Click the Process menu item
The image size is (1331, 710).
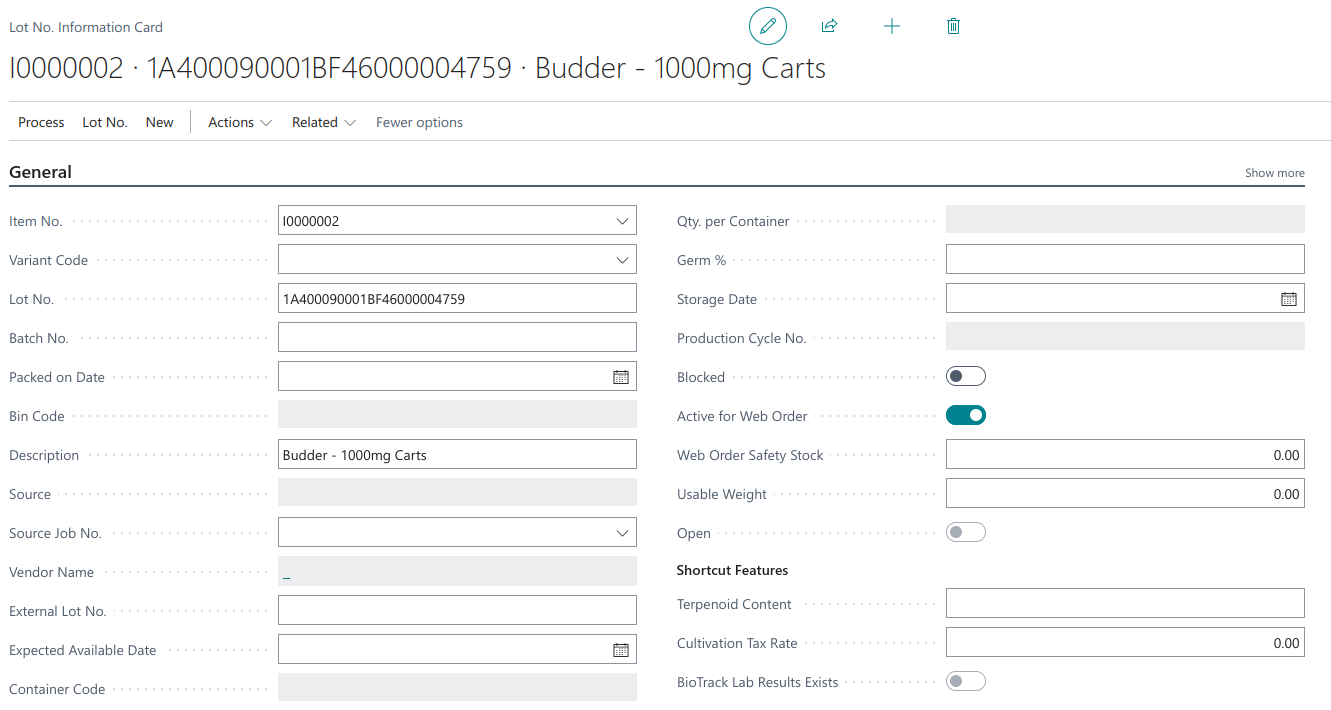(x=41, y=122)
